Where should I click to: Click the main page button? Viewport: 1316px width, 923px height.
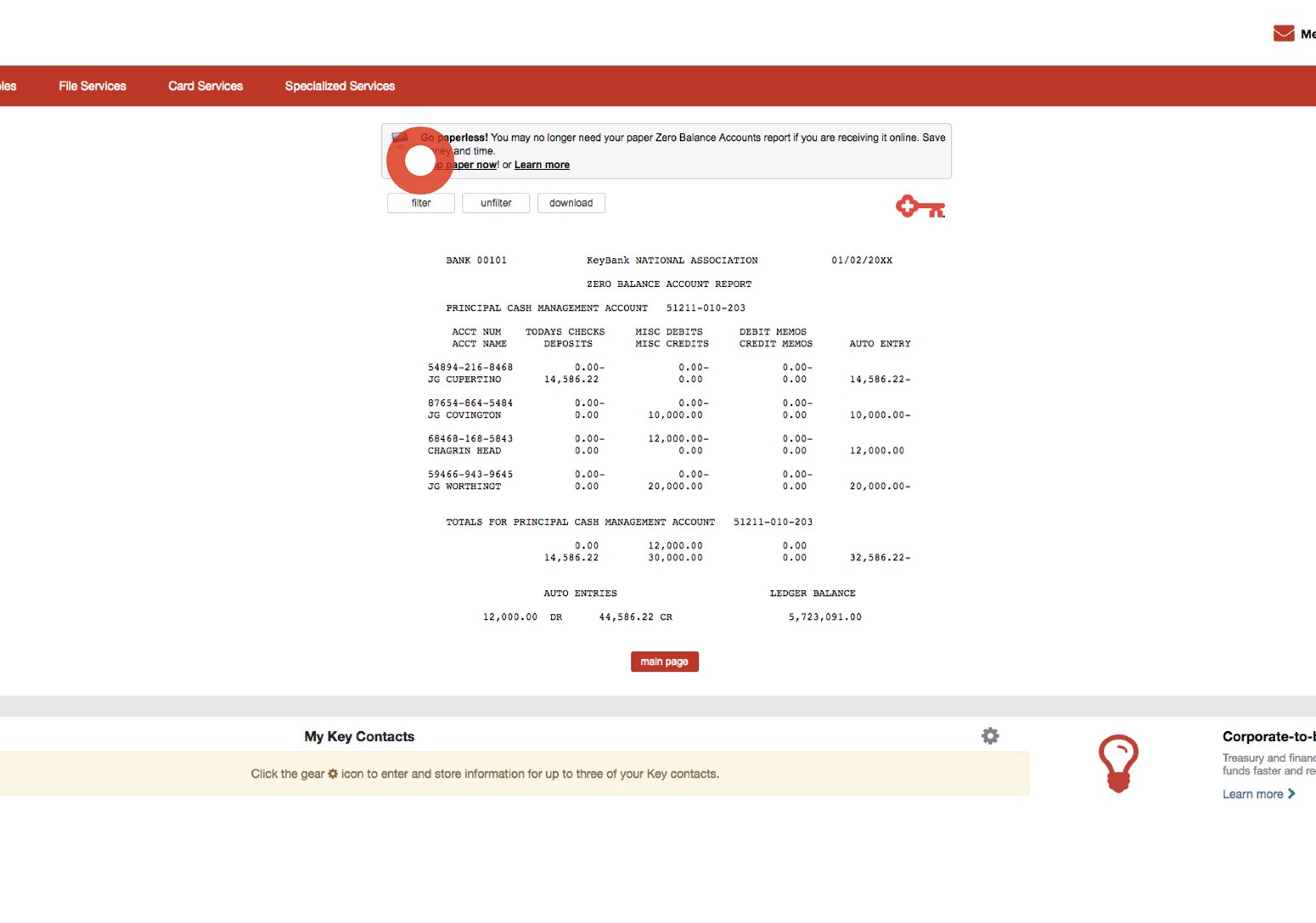point(664,661)
